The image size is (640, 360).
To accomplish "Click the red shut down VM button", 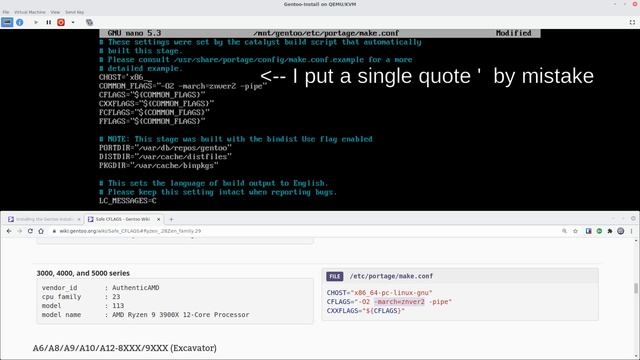I will (61, 22).
